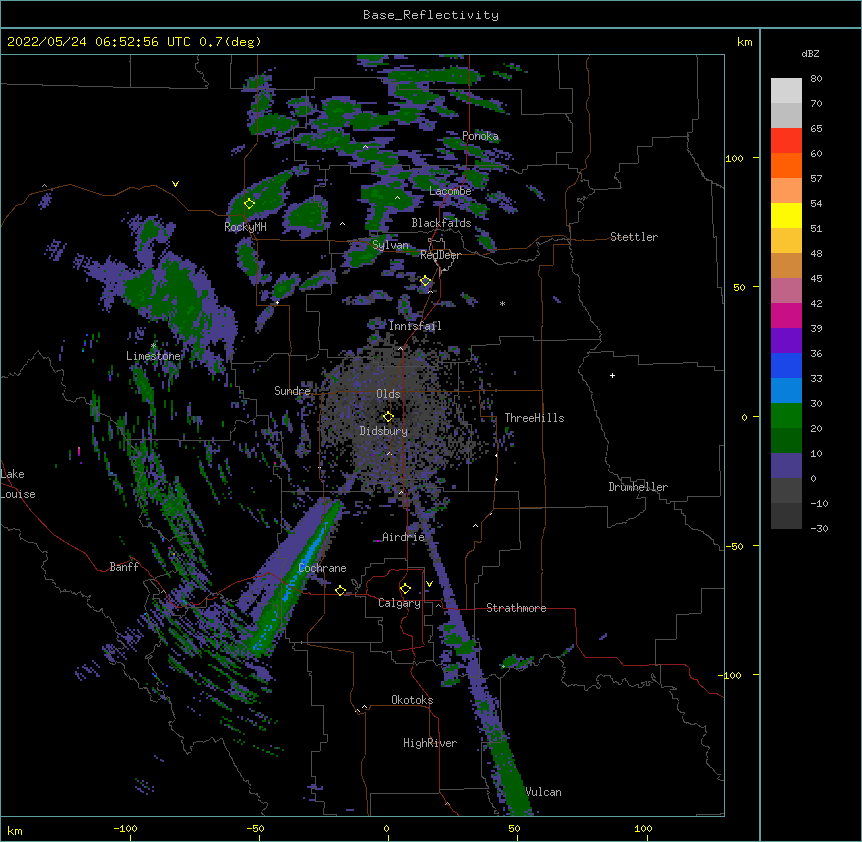Click the Olds city label

pos(388,394)
